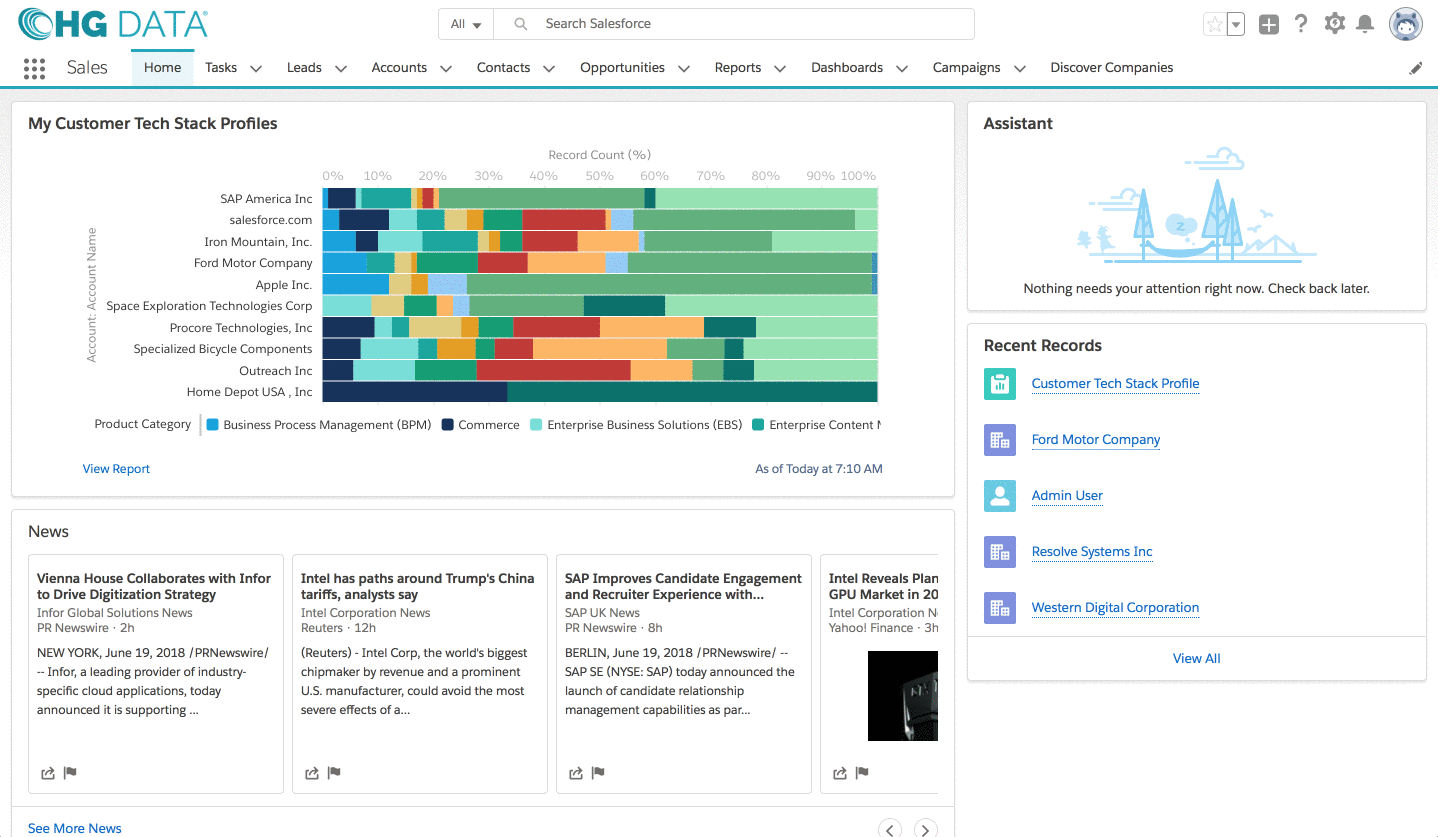The image size is (1438, 837).
Task: Open the Accounts tab
Action: pyautogui.click(x=399, y=68)
